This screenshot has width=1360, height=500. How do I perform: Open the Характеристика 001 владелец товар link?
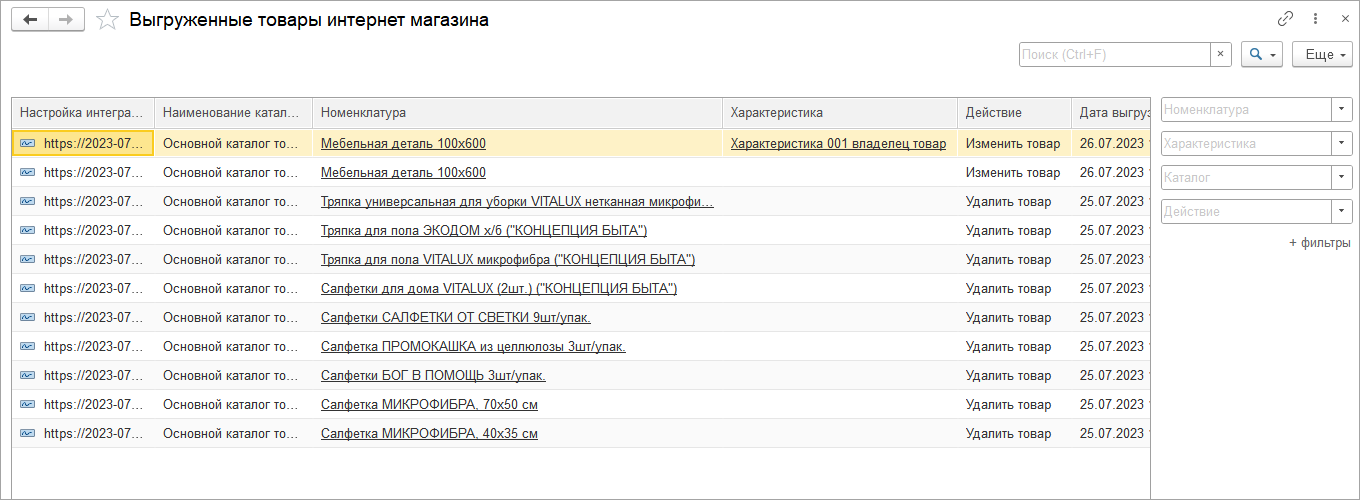[x=838, y=144]
